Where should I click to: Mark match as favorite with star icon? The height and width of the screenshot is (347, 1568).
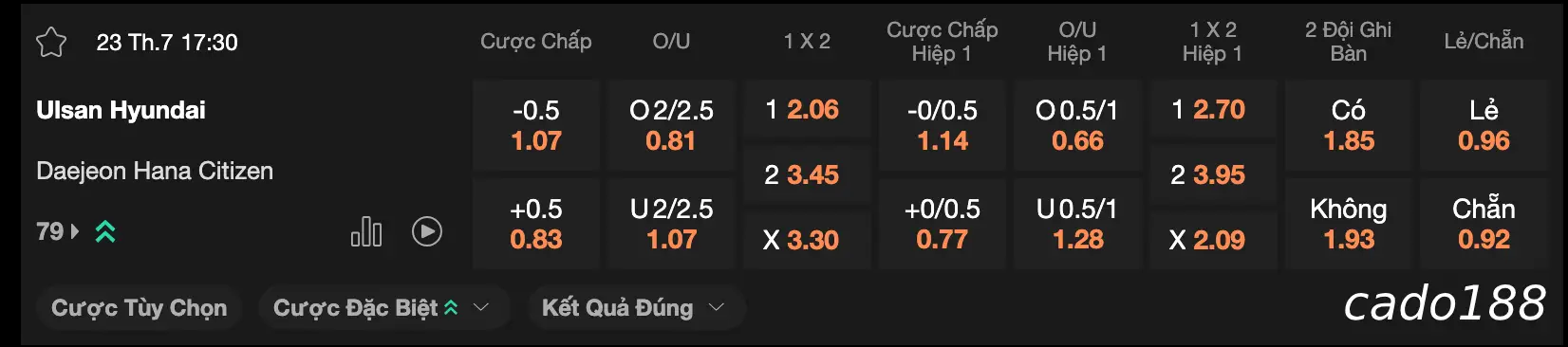click(x=51, y=43)
